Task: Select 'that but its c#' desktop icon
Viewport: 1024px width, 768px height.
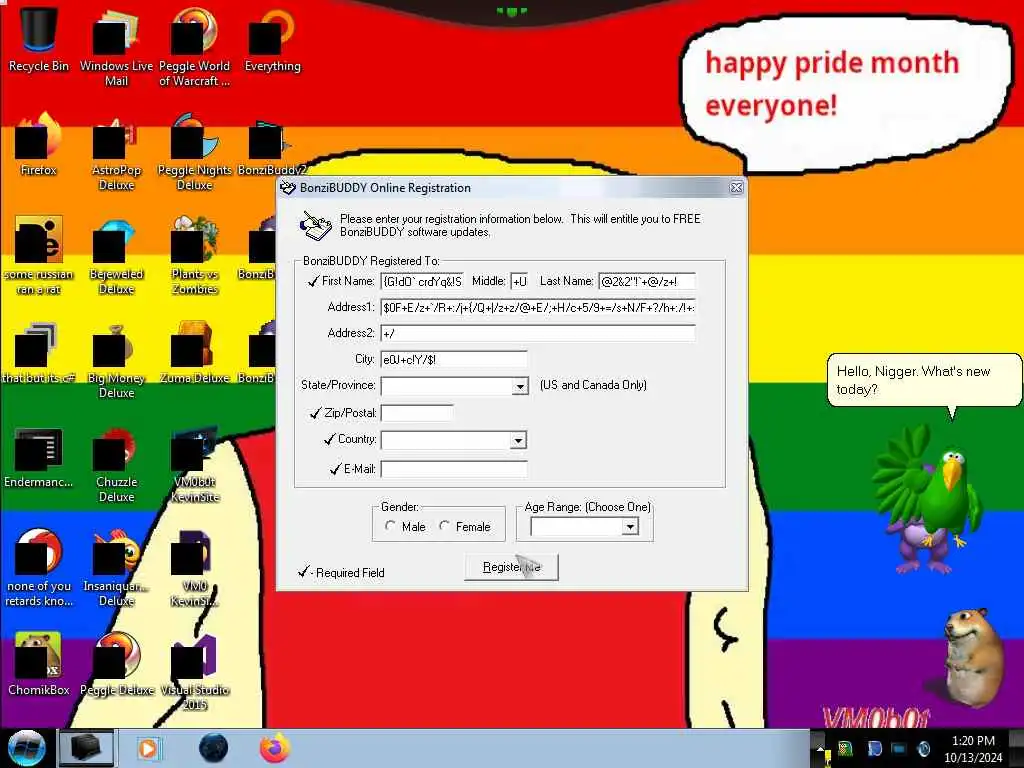Action: (x=39, y=353)
